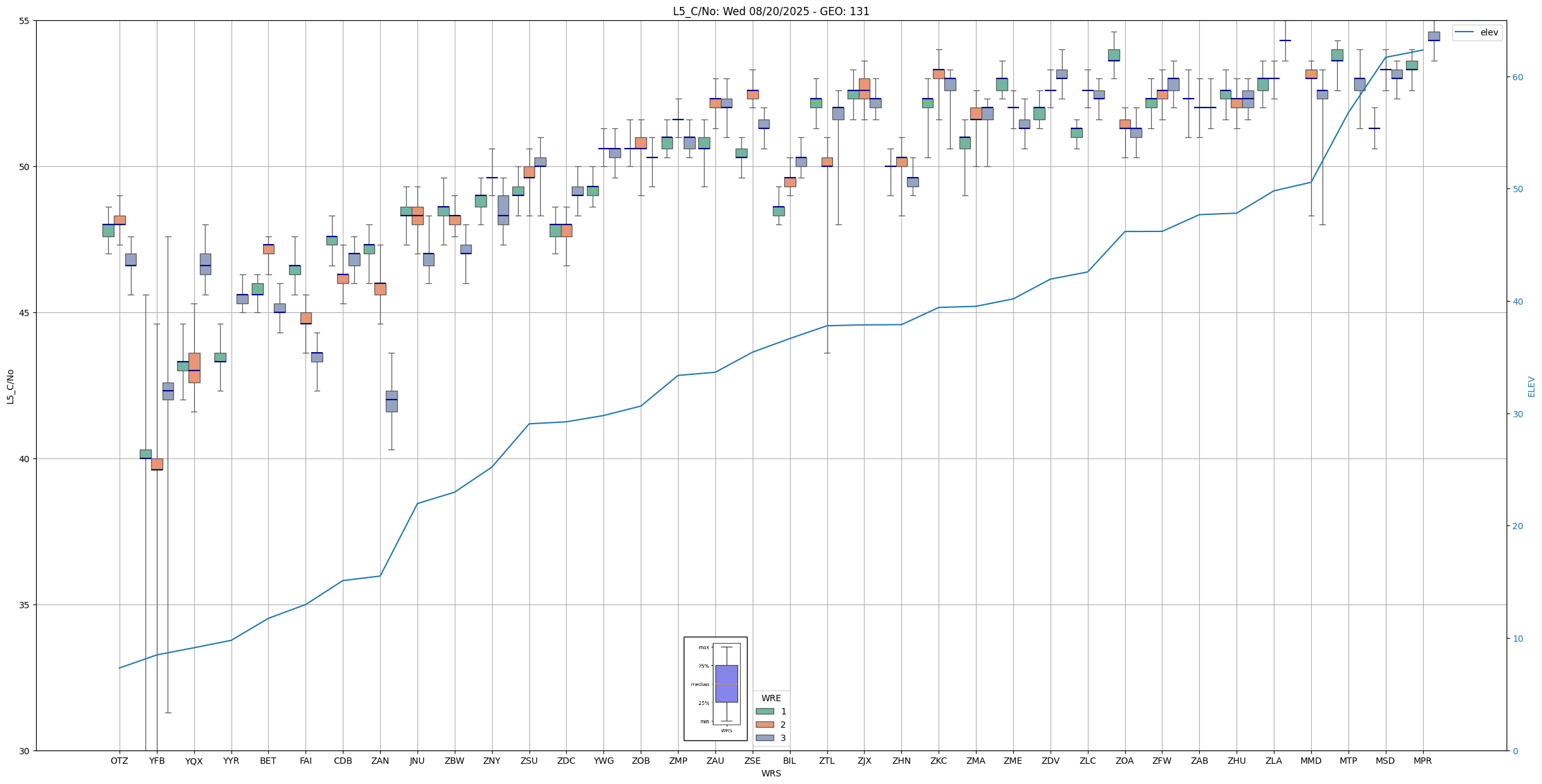Click the 40 tick on left axis
The image size is (1542, 784).
tap(25, 459)
